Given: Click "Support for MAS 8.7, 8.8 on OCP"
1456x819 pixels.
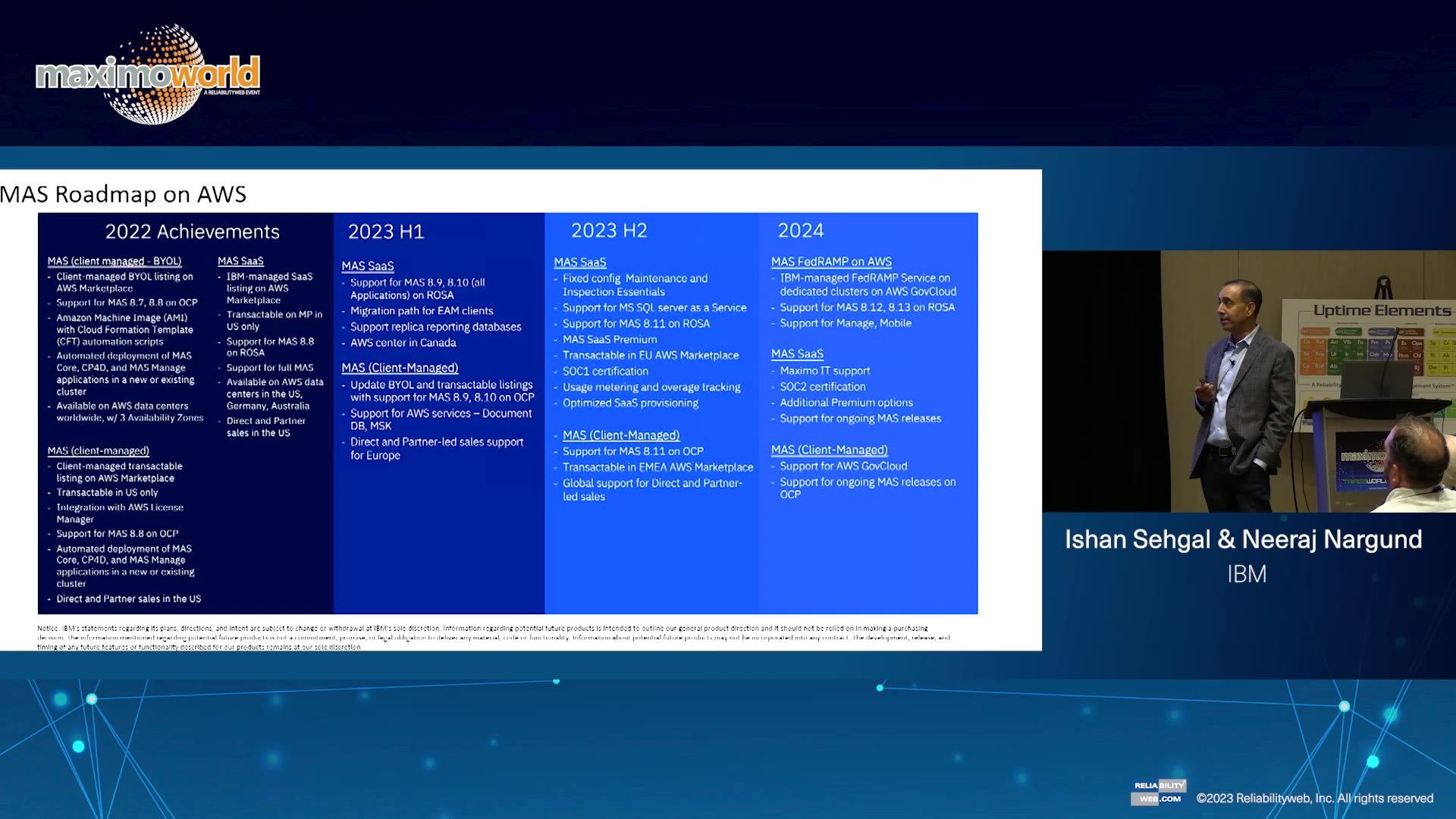Looking at the screenshot, I should 127,303.
